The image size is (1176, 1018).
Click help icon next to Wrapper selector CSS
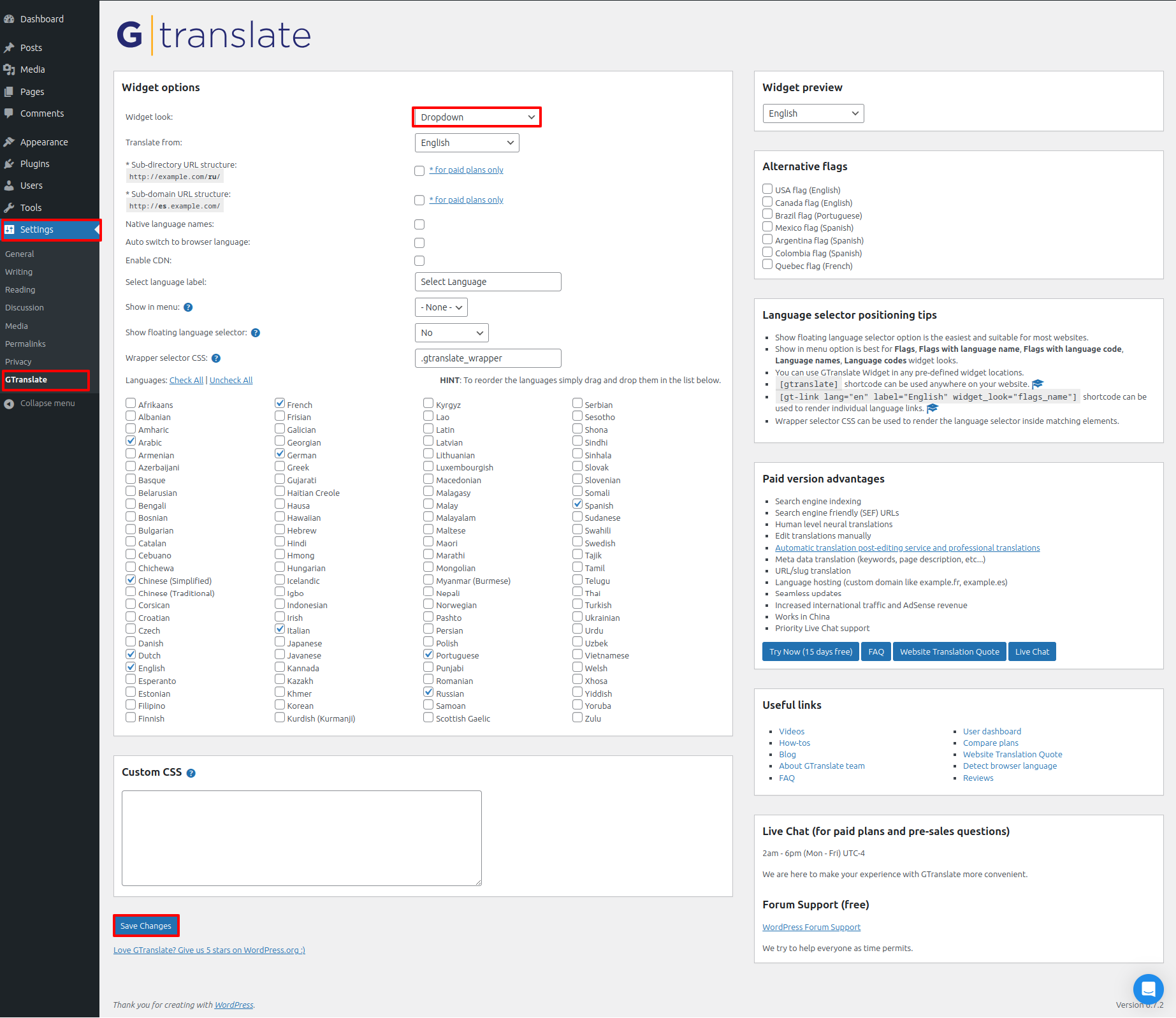216,358
